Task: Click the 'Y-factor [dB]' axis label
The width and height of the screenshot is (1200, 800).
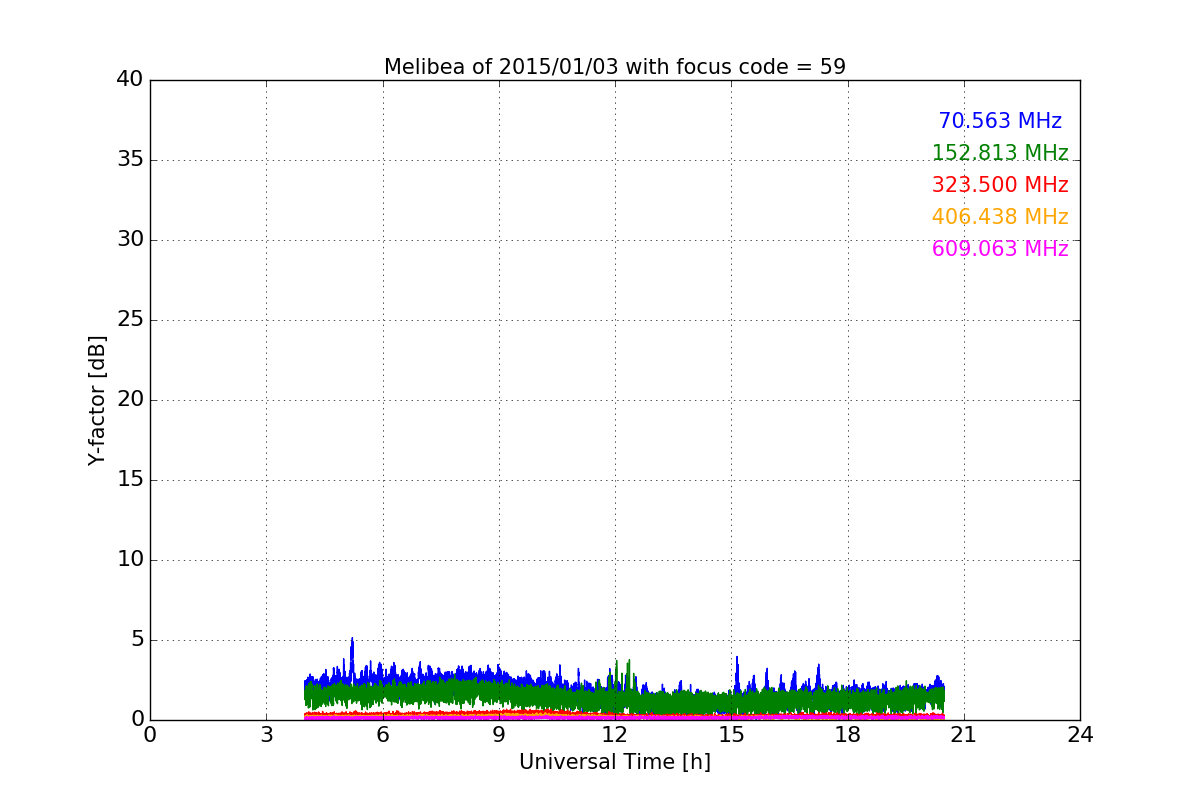Action: (x=97, y=400)
